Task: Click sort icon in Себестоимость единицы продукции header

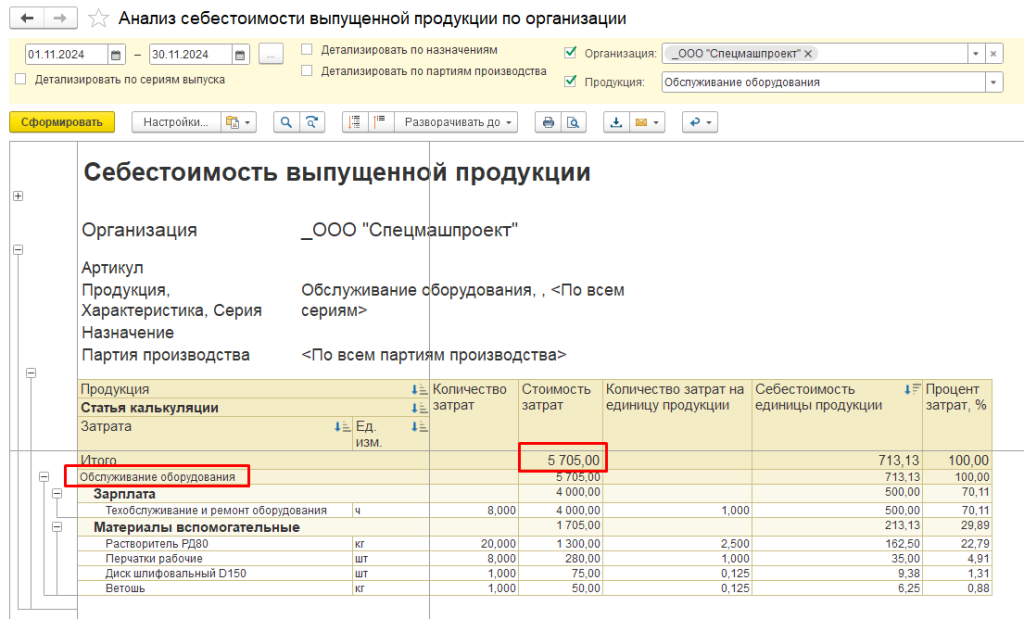Action: click(912, 389)
